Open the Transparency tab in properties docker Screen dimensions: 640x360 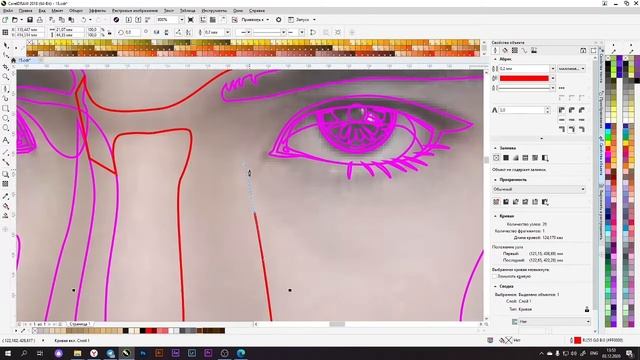(515, 50)
